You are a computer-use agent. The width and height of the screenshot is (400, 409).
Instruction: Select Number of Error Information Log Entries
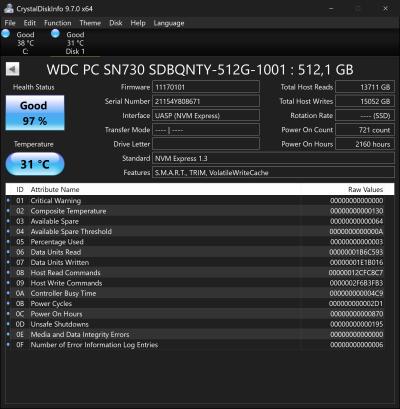94,345
